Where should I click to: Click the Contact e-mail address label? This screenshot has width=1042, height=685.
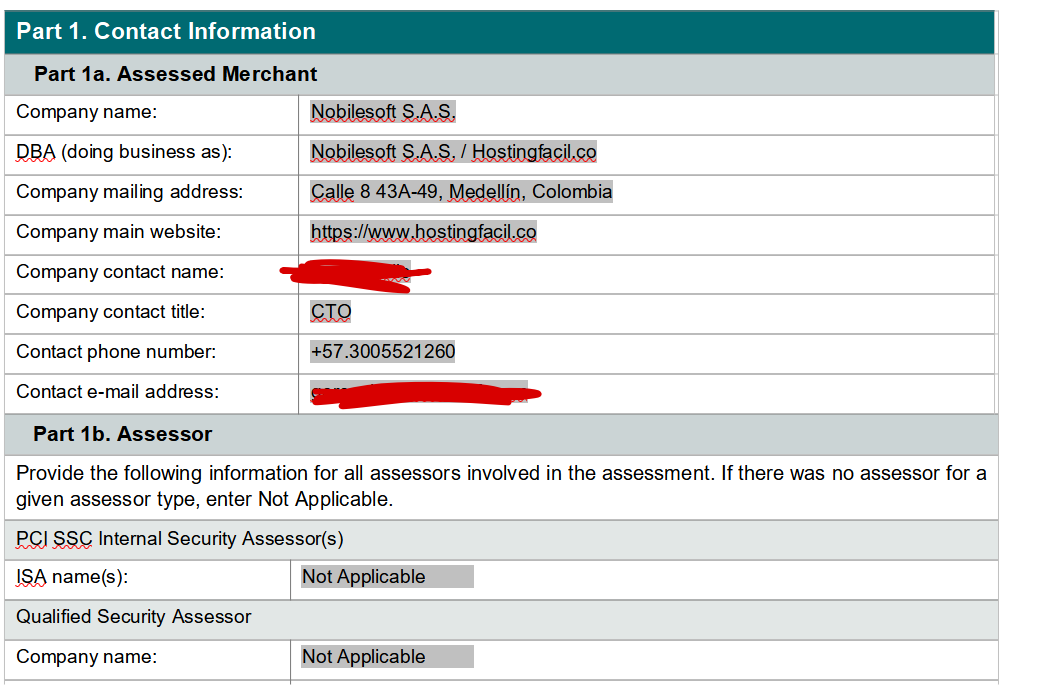118,392
